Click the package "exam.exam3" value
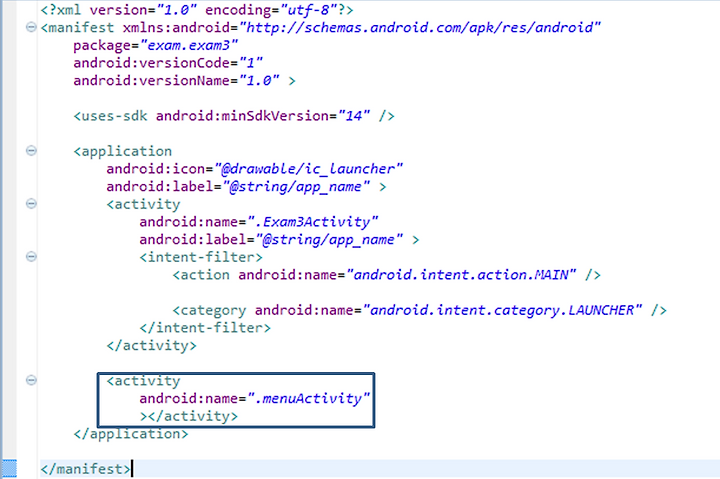 pyautogui.click(x=189, y=45)
